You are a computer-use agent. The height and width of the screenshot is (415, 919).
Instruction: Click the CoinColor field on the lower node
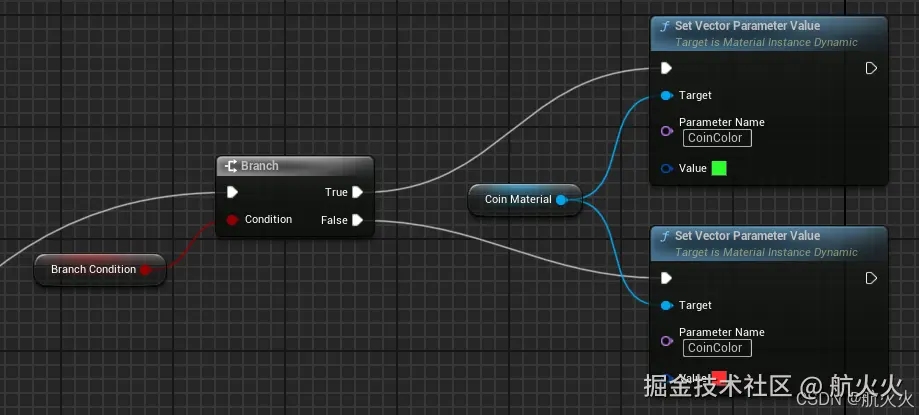(717, 348)
